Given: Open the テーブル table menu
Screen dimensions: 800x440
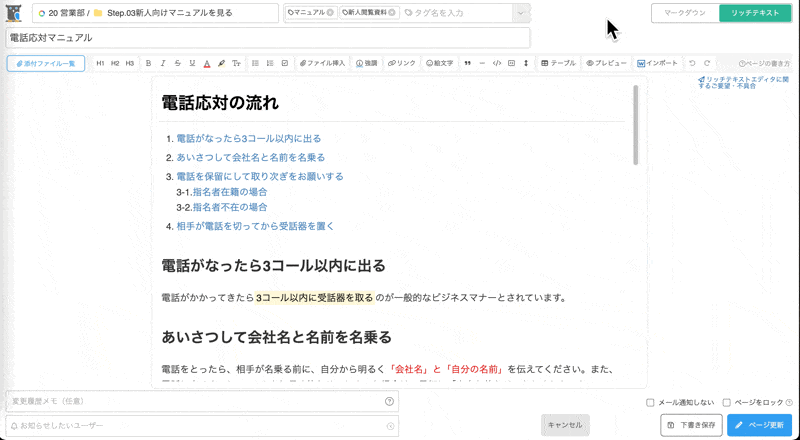Looking at the screenshot, I should (558, 63).
